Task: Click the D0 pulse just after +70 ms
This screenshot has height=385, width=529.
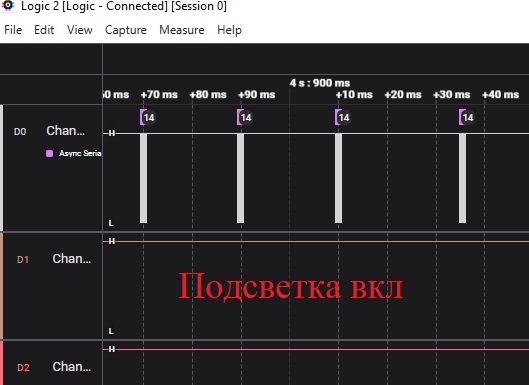Action: pyautogui.click(x=143, y=178)
